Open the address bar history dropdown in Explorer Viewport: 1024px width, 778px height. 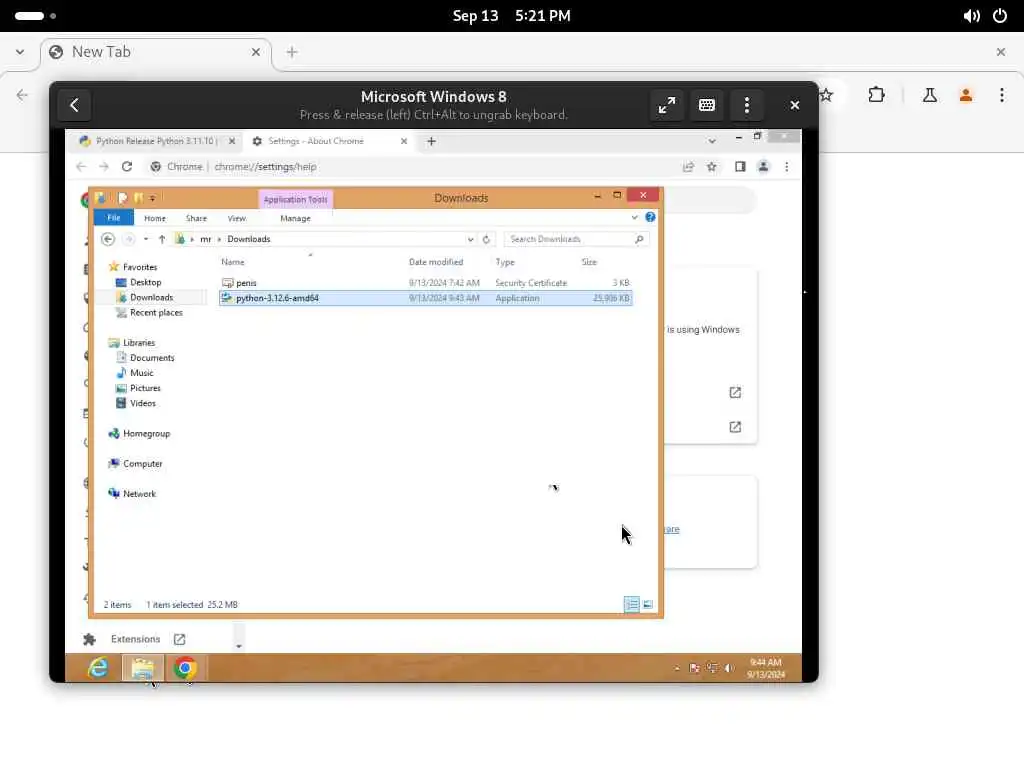[470, 239]
